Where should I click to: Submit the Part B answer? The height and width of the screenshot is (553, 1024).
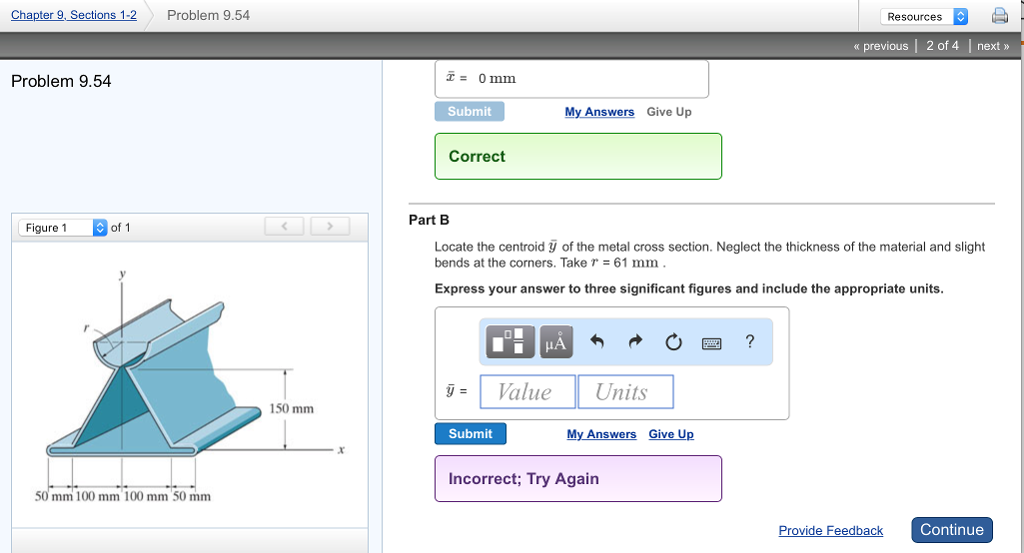(470, 434)
